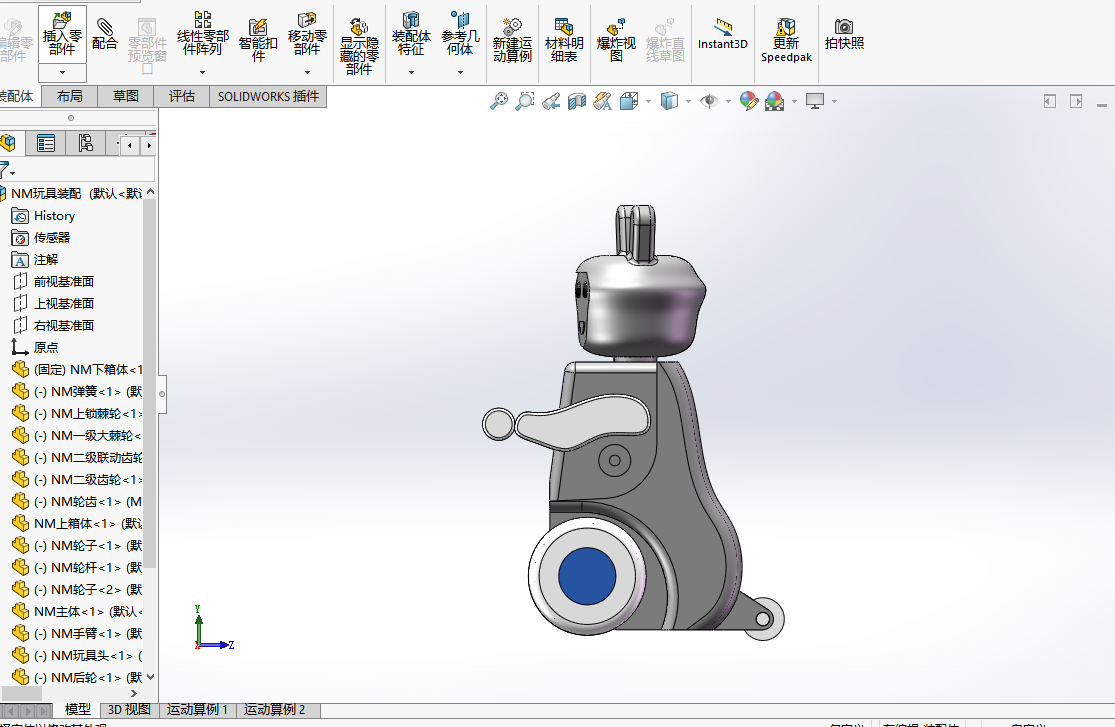Open Apply Scene dropdown arrow
The height and width of the screenshot is (727, 1115).
794,102
